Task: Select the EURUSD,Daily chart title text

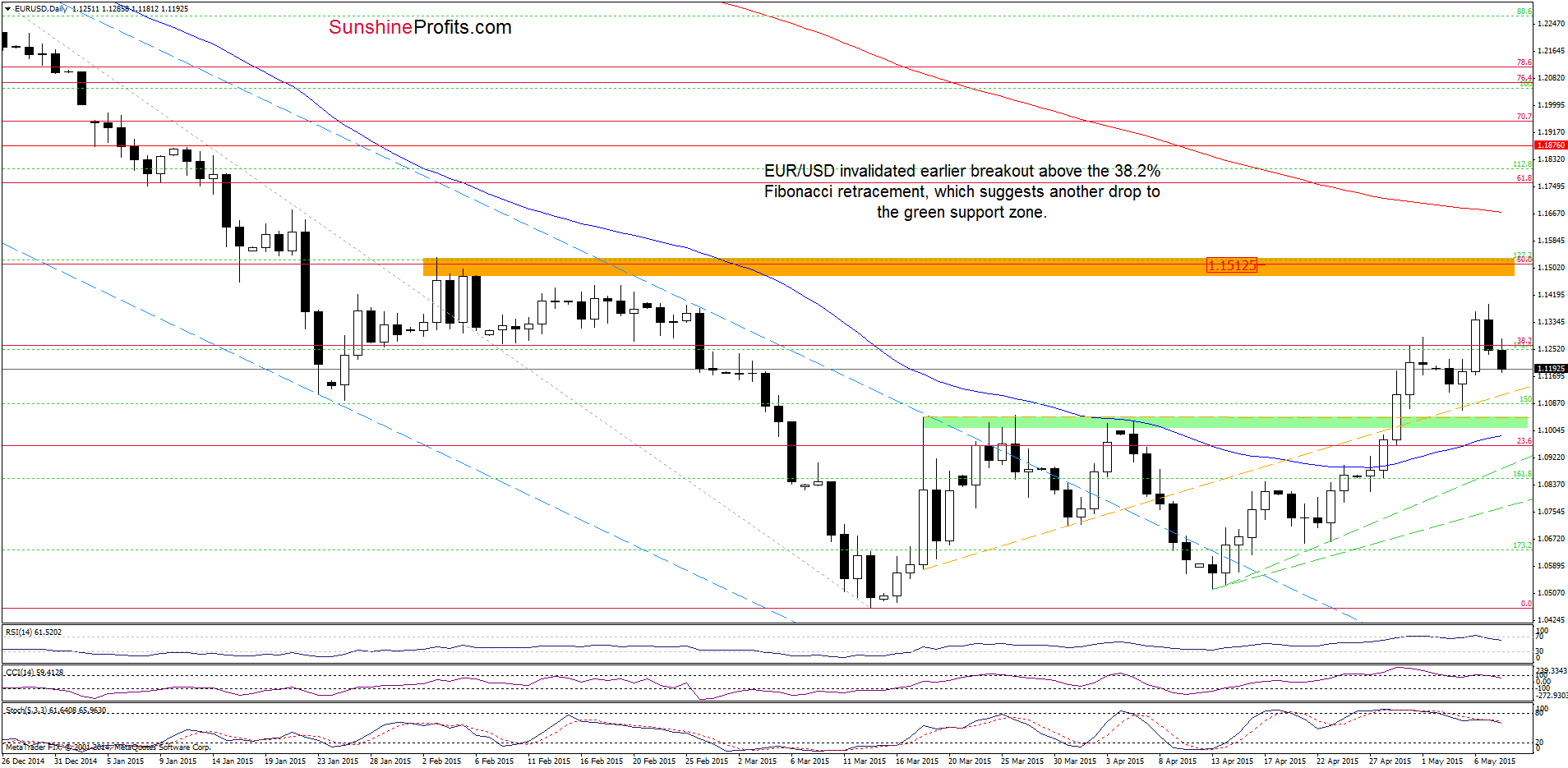Action: point(41,9)
